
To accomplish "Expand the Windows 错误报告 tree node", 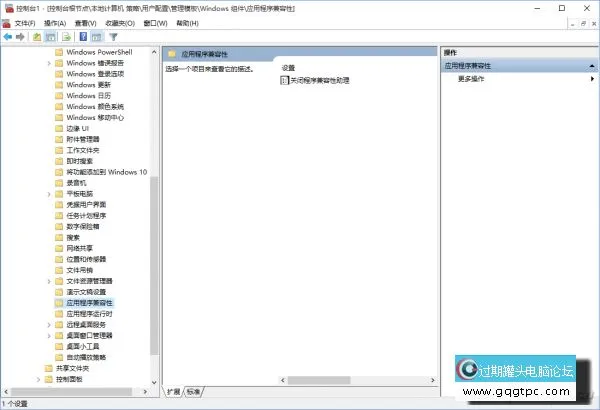I will [49, 63].
